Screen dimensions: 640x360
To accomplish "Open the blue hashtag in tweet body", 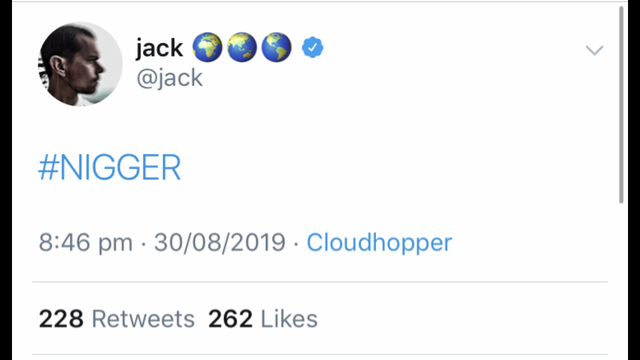I will (x=109, y=167).
